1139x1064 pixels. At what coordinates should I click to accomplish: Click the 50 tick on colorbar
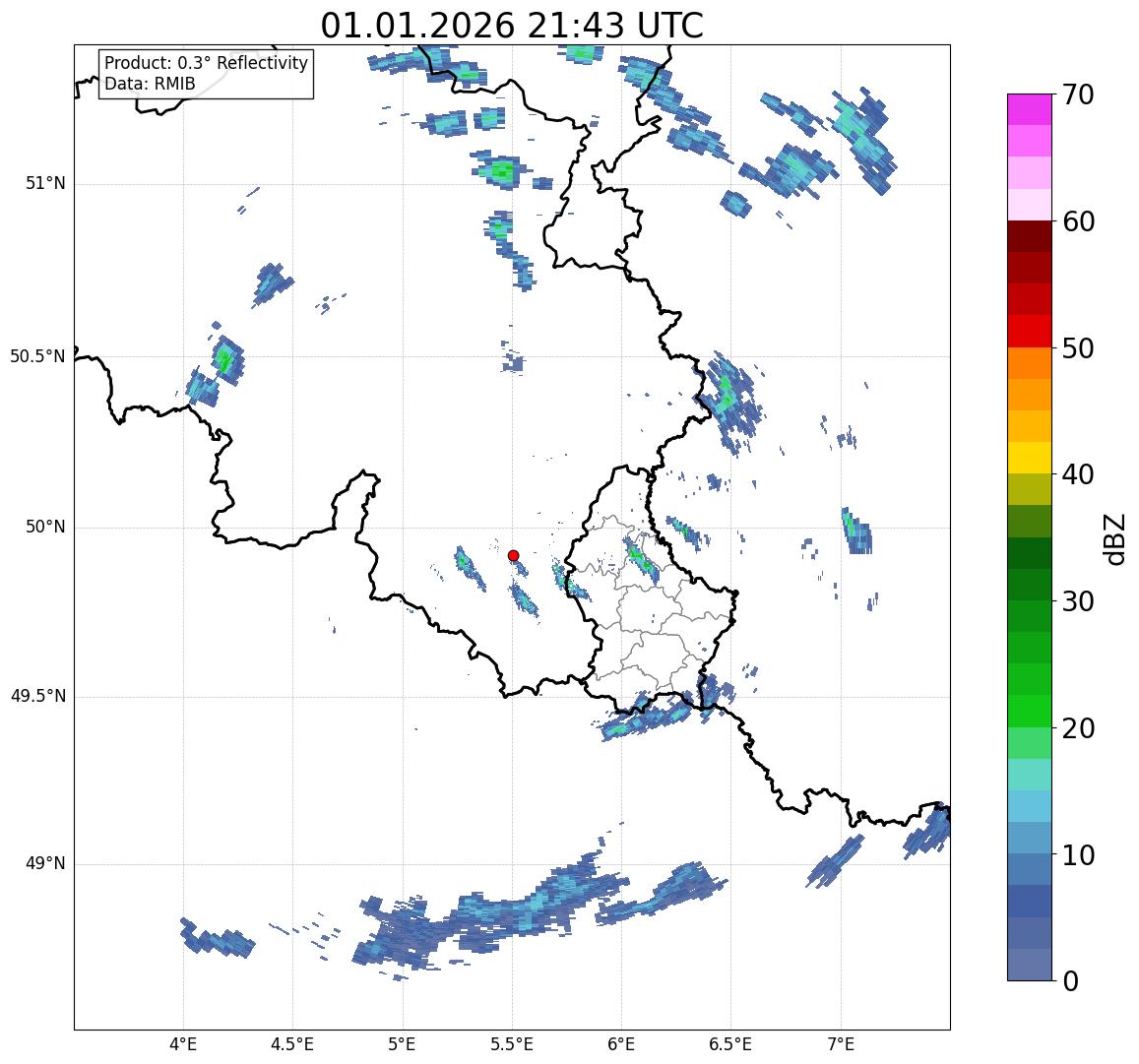[x=1078, y=348]
